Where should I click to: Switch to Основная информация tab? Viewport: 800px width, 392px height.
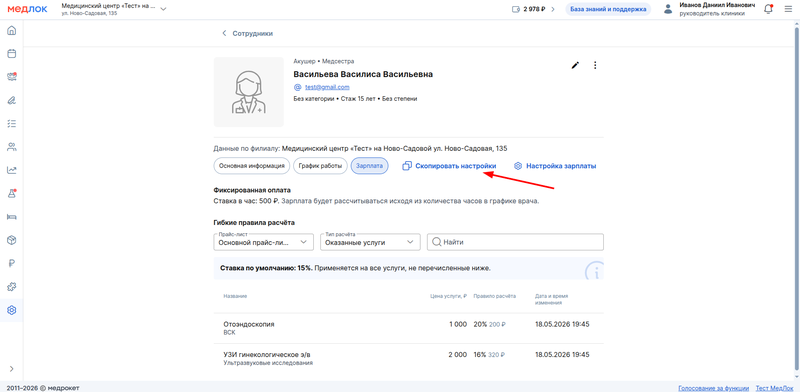[x=252, y=166]
